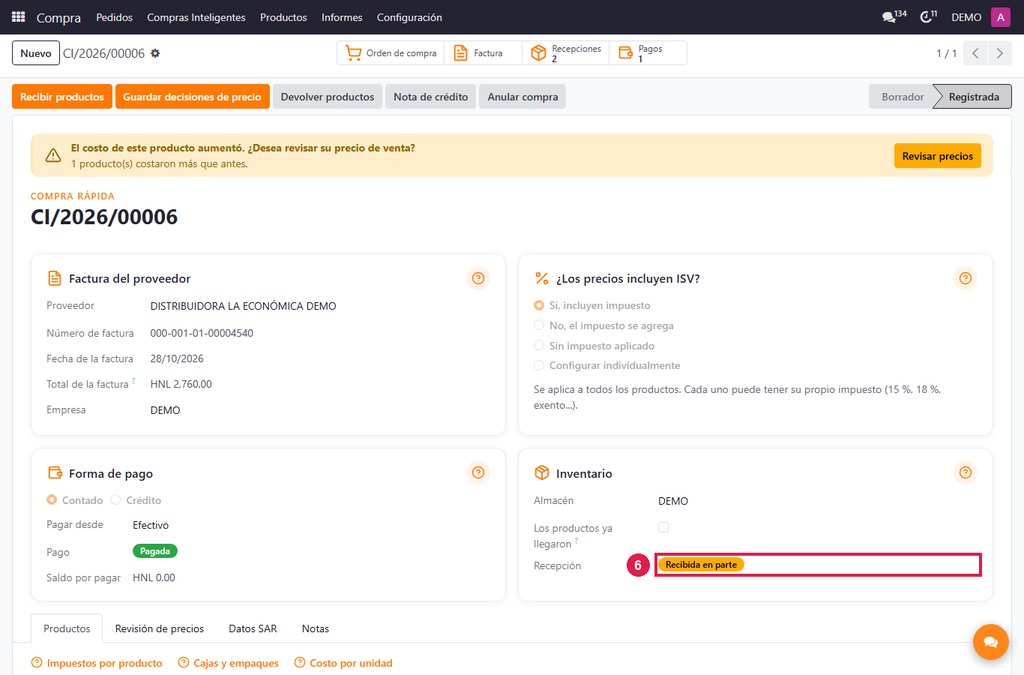Click help icon in Inventario card
Image resolution: width=1024 pixels, height=675 pixels.
tap(965, 473)
